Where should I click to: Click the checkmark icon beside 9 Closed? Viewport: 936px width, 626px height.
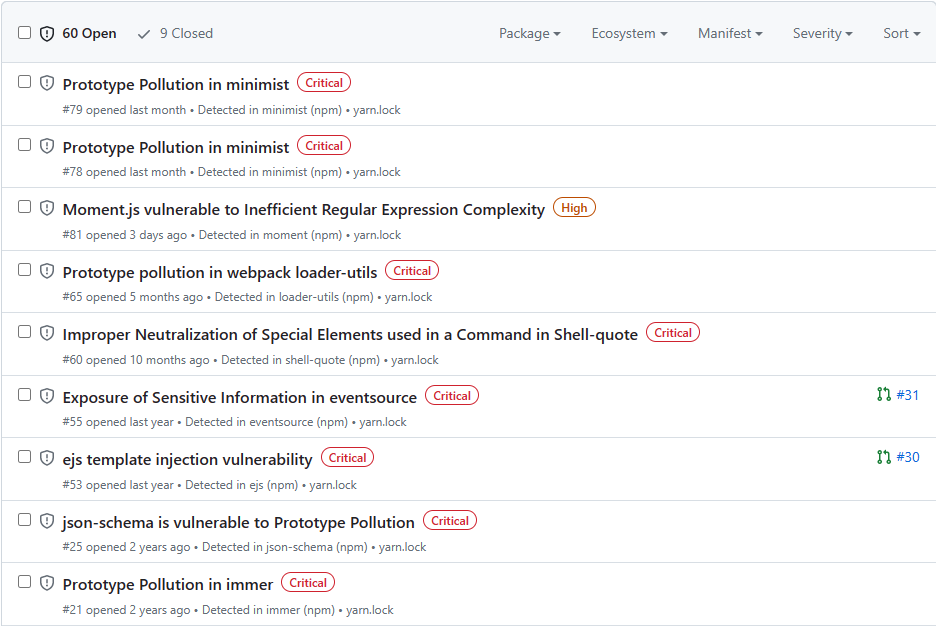(144, 34)
